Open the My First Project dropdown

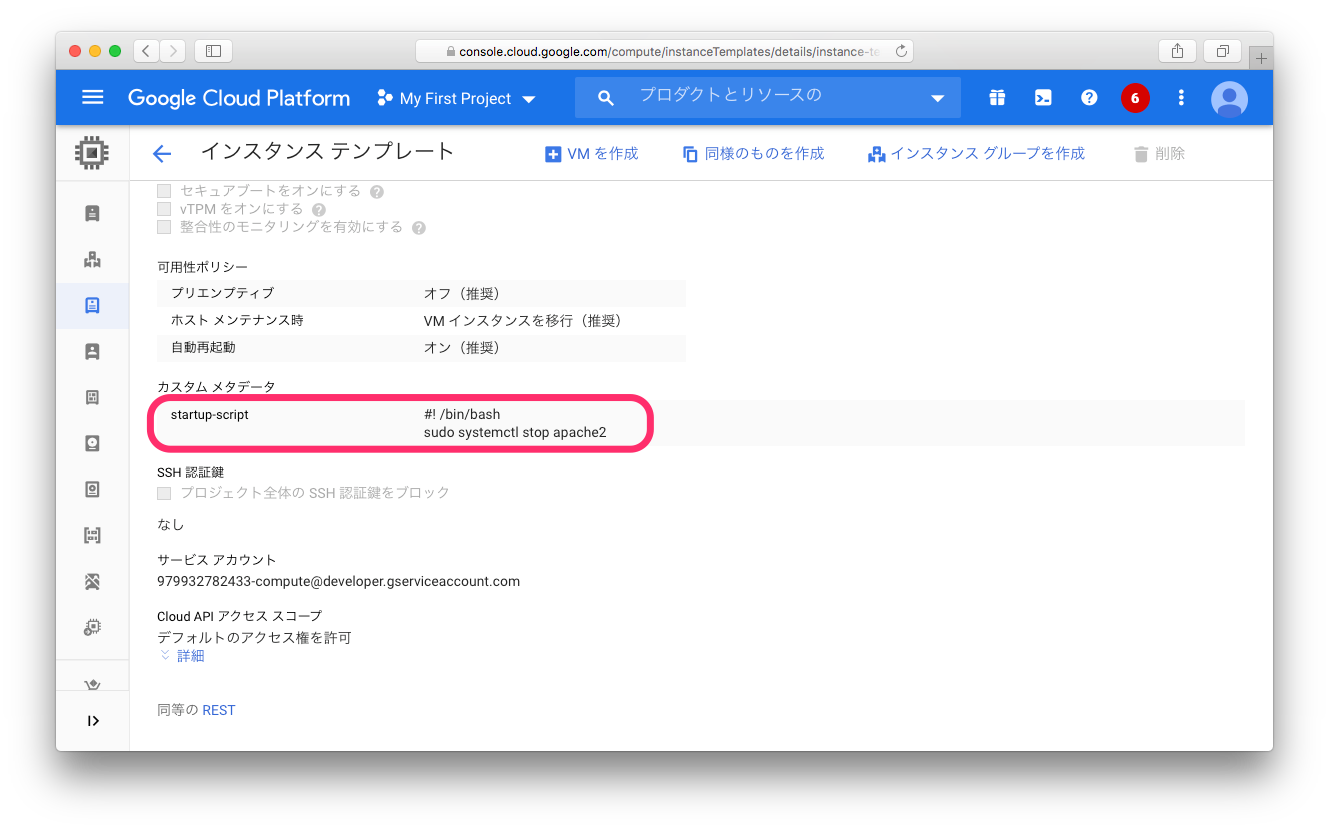point(456,98)
